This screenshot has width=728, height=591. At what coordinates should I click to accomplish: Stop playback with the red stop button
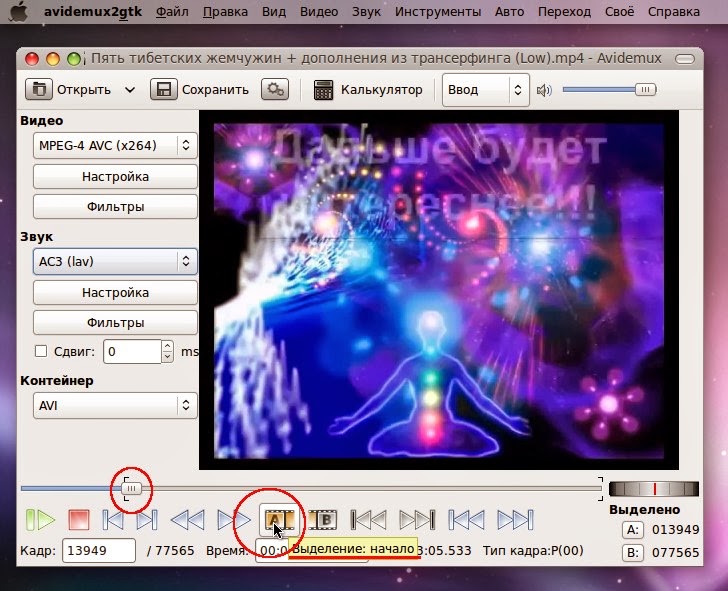pyautogui.click(x=78, y=520)
